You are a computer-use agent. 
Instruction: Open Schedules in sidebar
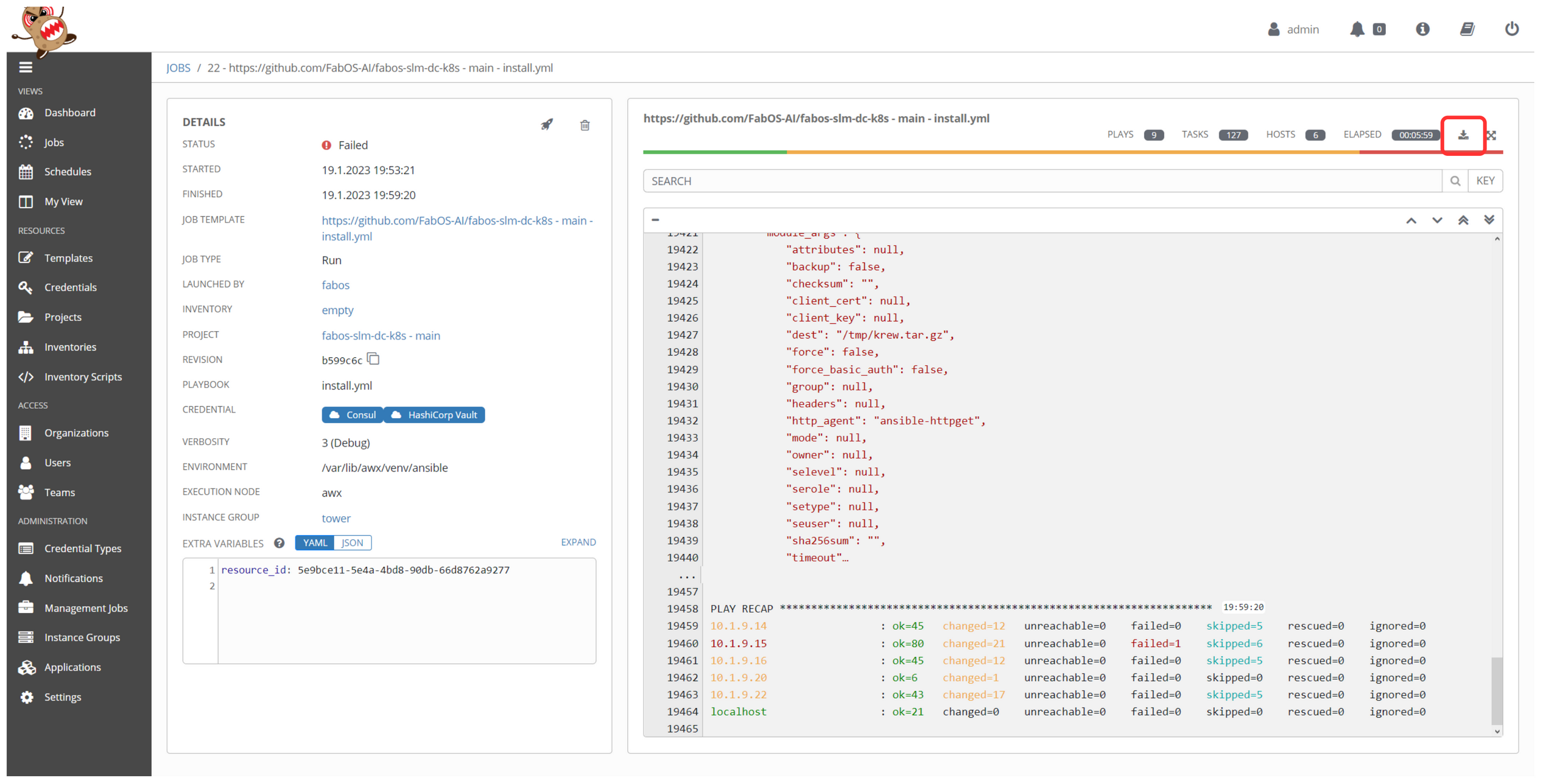[x=67, y=172]
